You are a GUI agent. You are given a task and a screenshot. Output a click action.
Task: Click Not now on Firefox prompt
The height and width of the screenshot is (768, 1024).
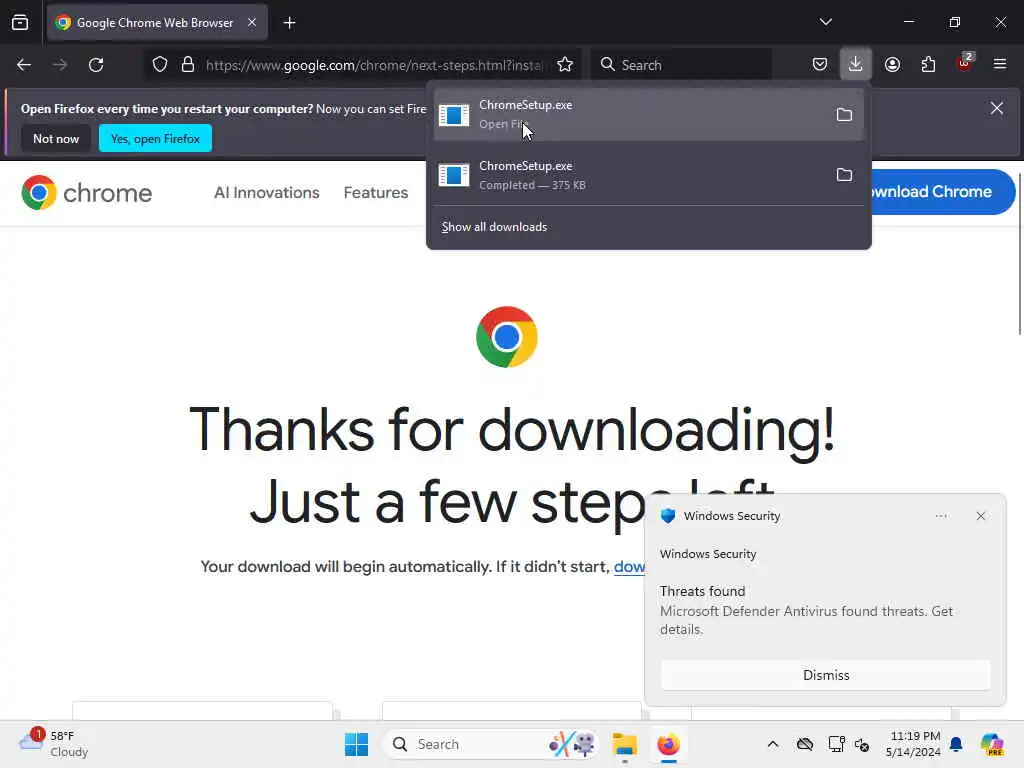point(56,138)
